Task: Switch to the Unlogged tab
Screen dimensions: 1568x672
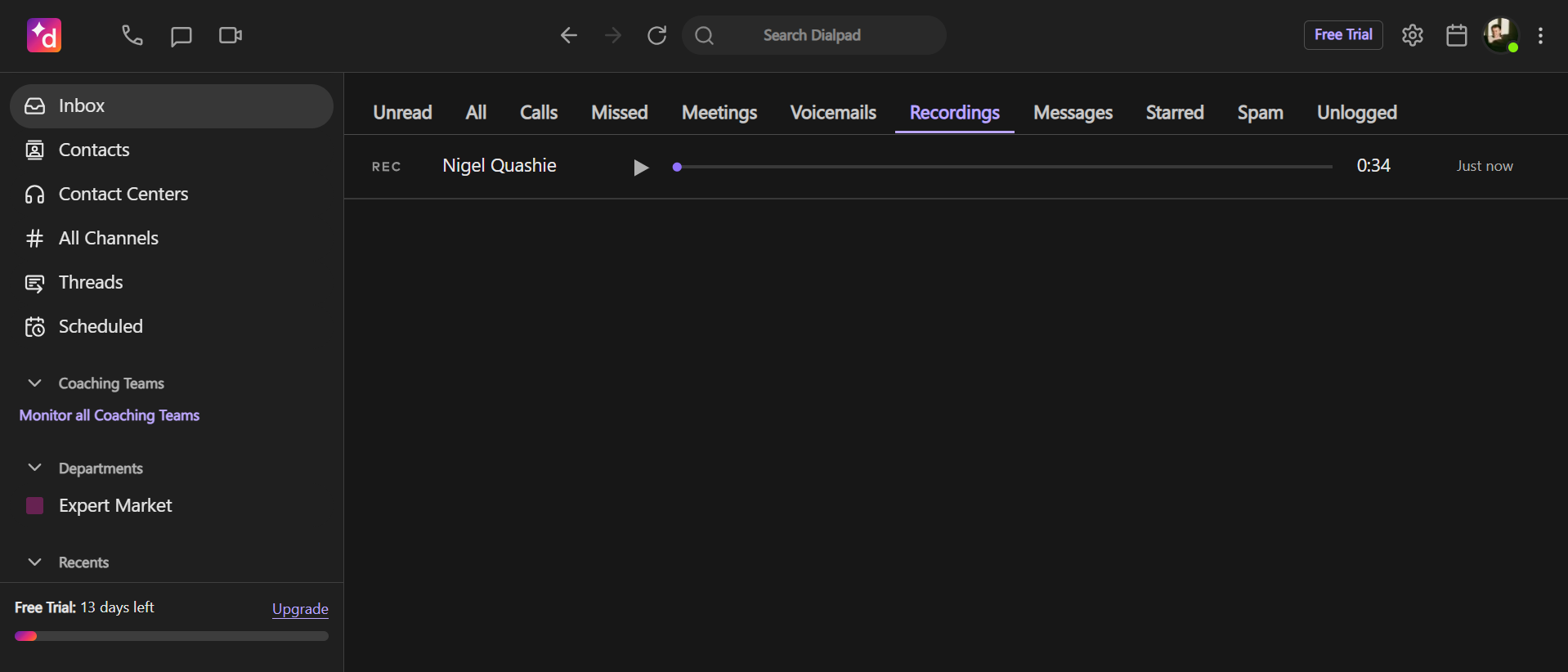Action: [x=1357, y=113]
